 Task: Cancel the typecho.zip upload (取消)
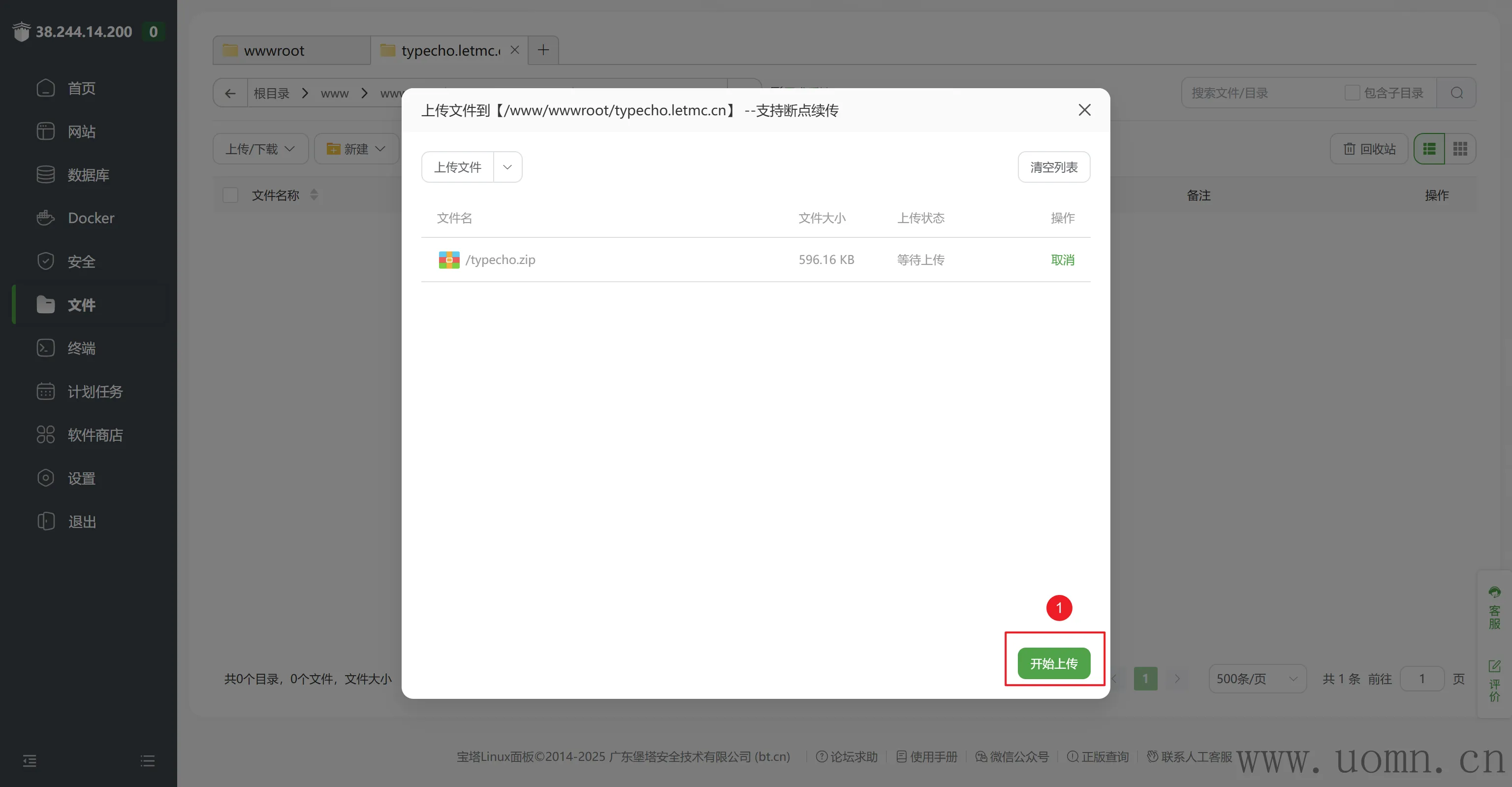click(x=1063, y=260)
